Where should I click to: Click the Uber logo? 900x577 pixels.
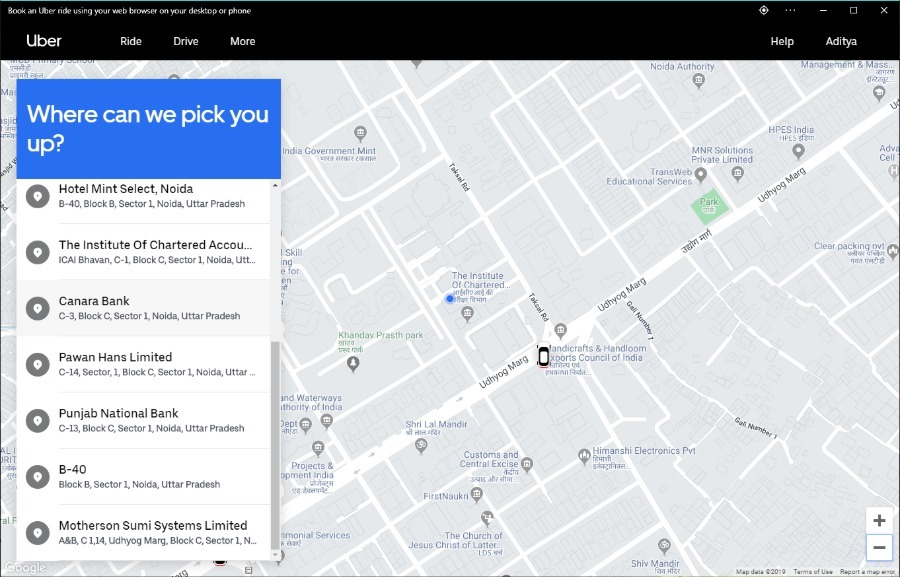point(44,41)
